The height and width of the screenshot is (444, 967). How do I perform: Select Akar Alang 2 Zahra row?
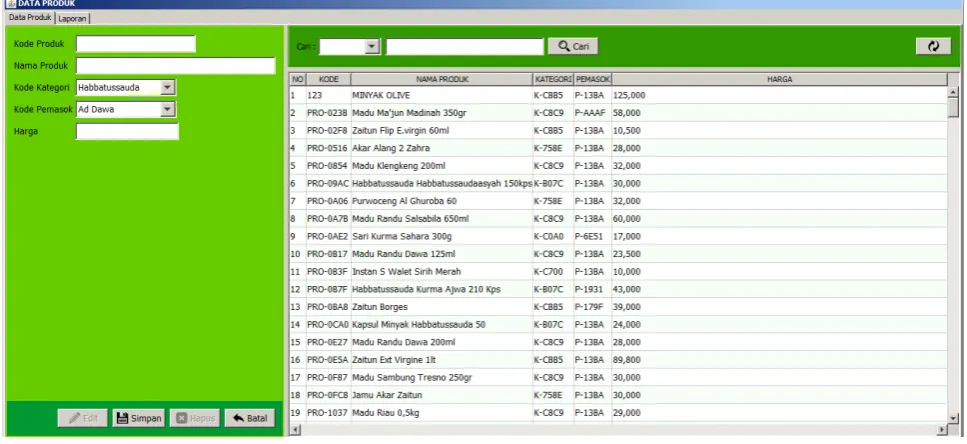(619, 148)
